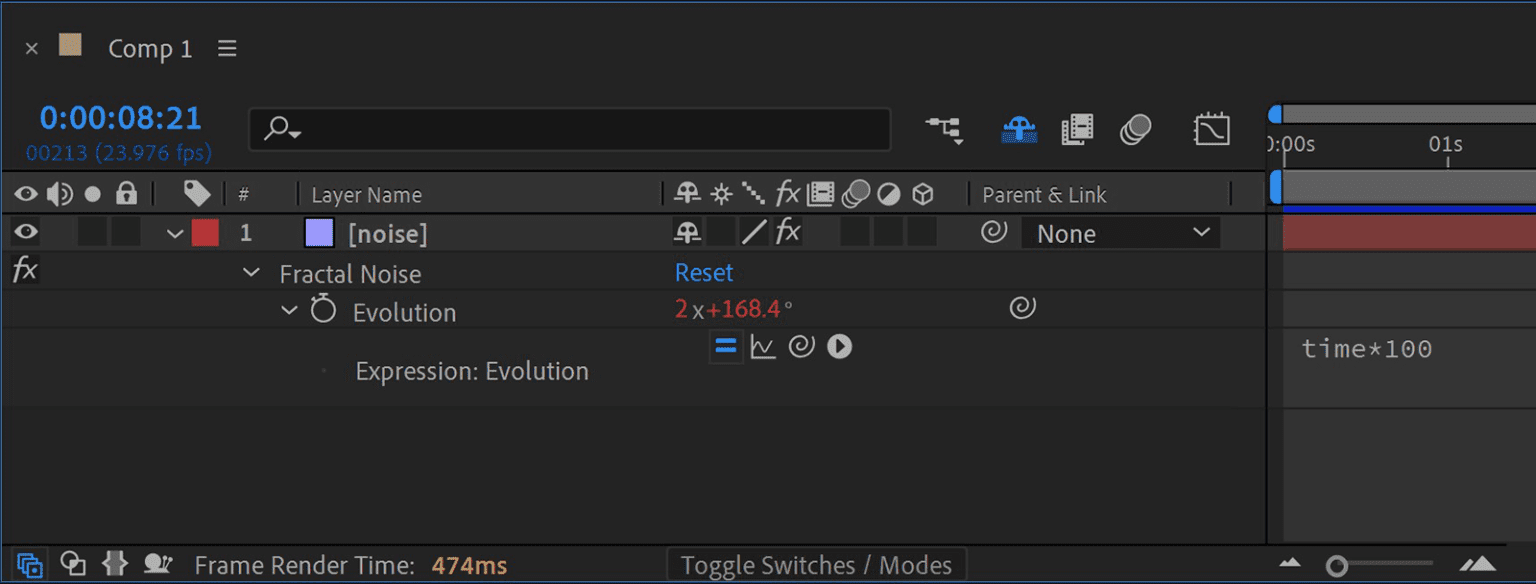Click the red label swatch of noise layer
The height and width of the screenshot is (584, 1536).
point(205,232)
